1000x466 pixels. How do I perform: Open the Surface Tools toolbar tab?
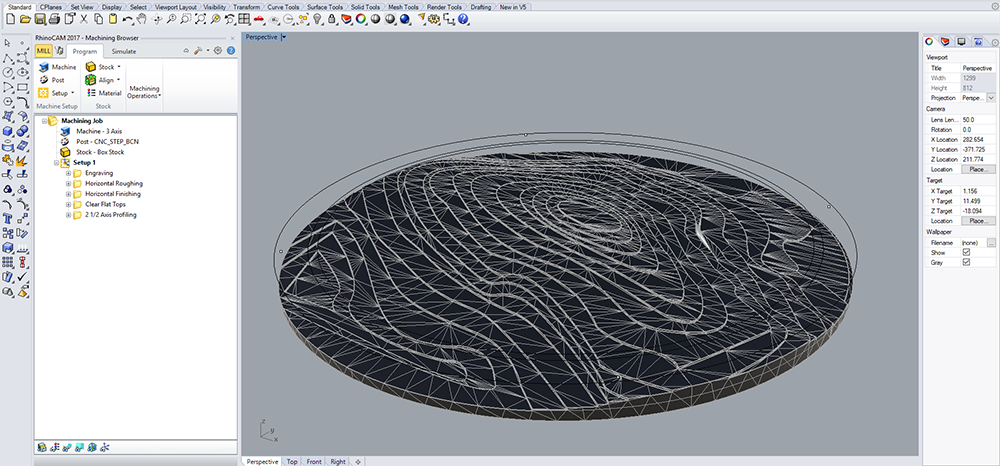pyautogui.click(x=326, y=6)
